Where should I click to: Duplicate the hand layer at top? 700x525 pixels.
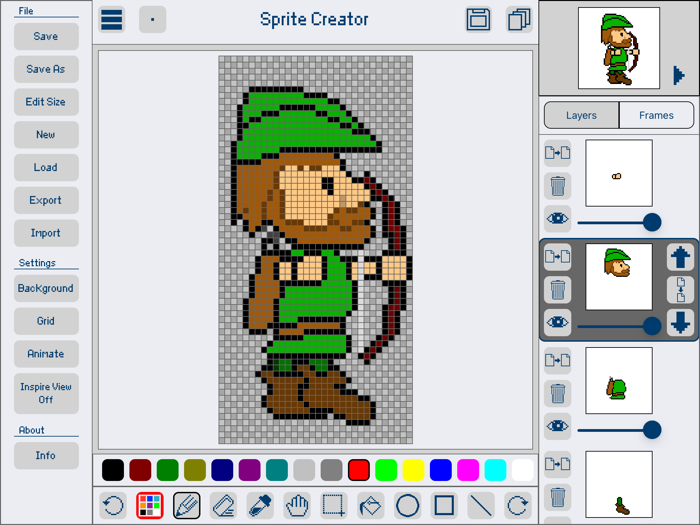click(x=558, y=153)
